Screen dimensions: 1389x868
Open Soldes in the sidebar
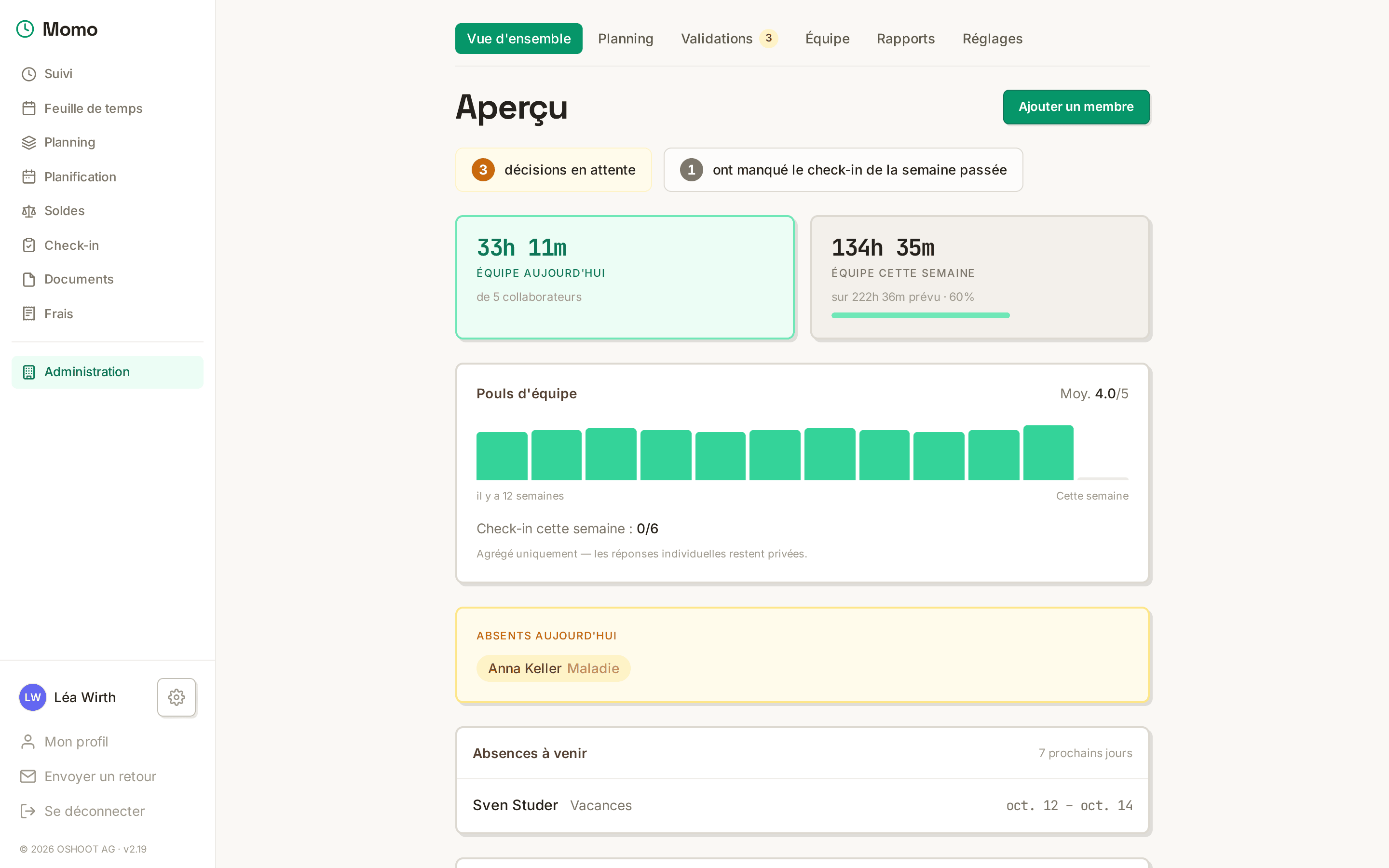coord(108,211)
